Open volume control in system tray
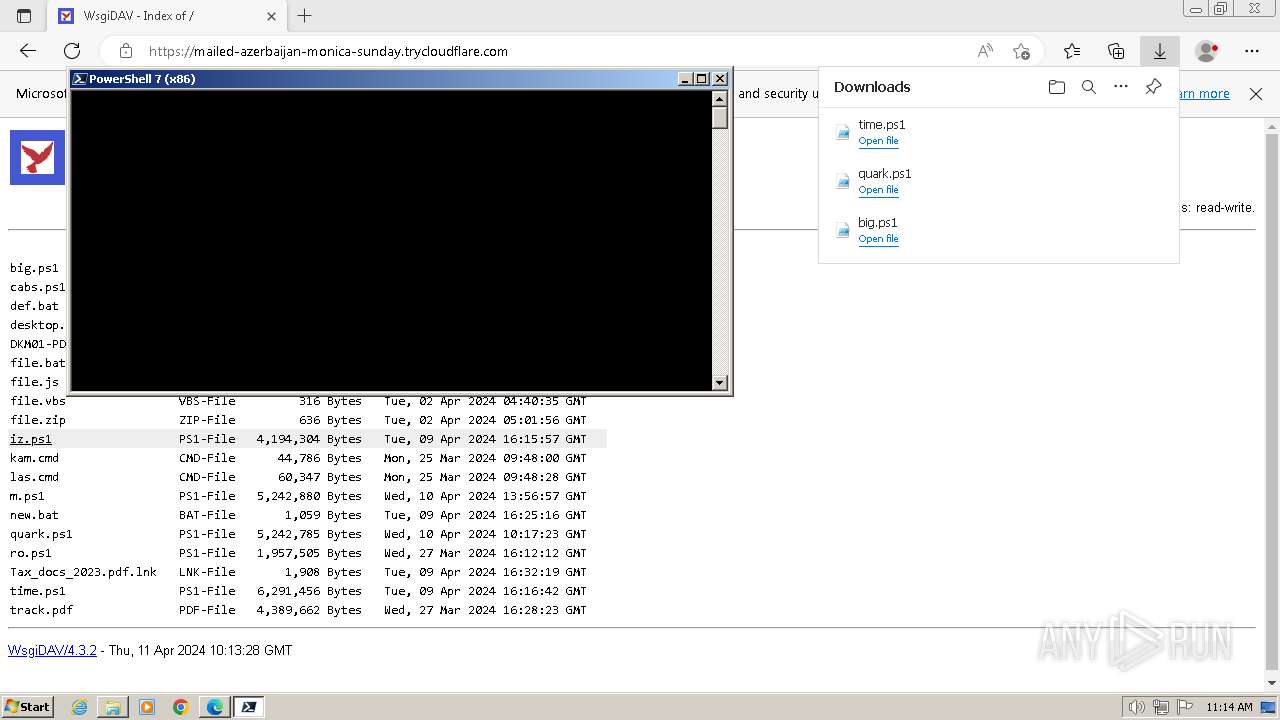The image size is (1280, 720). (x=1137, y=707)
